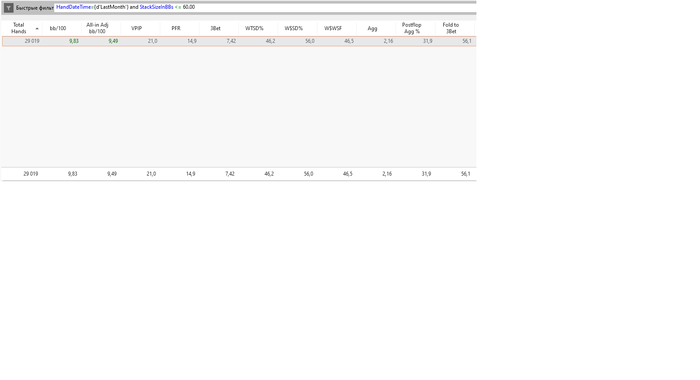Image resolution: width=700 pixels, height=380 pixels.
Task: Click 2,16 in the bottom totals row
Action: tap(387, 174)
